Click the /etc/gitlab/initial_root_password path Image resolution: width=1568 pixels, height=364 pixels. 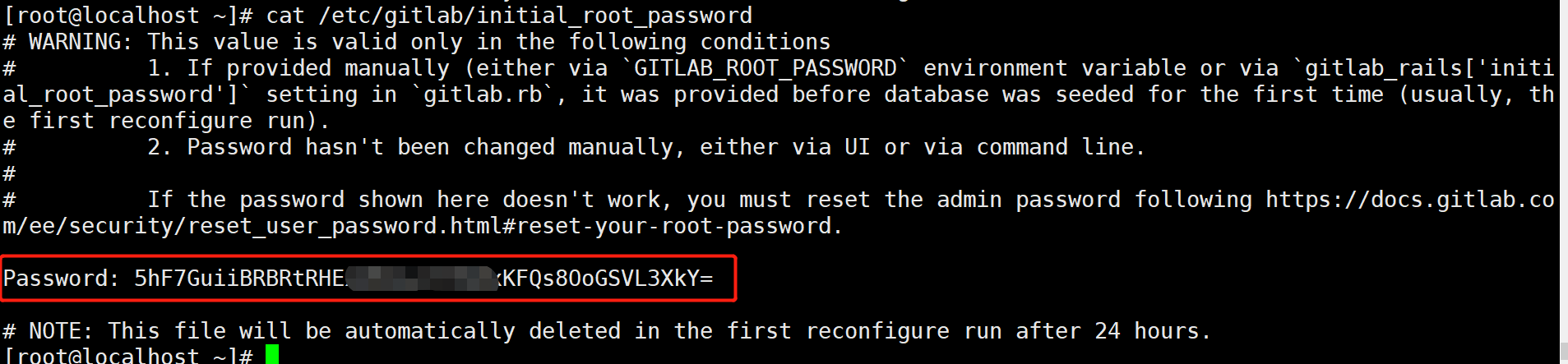click(x=535, y=16)
